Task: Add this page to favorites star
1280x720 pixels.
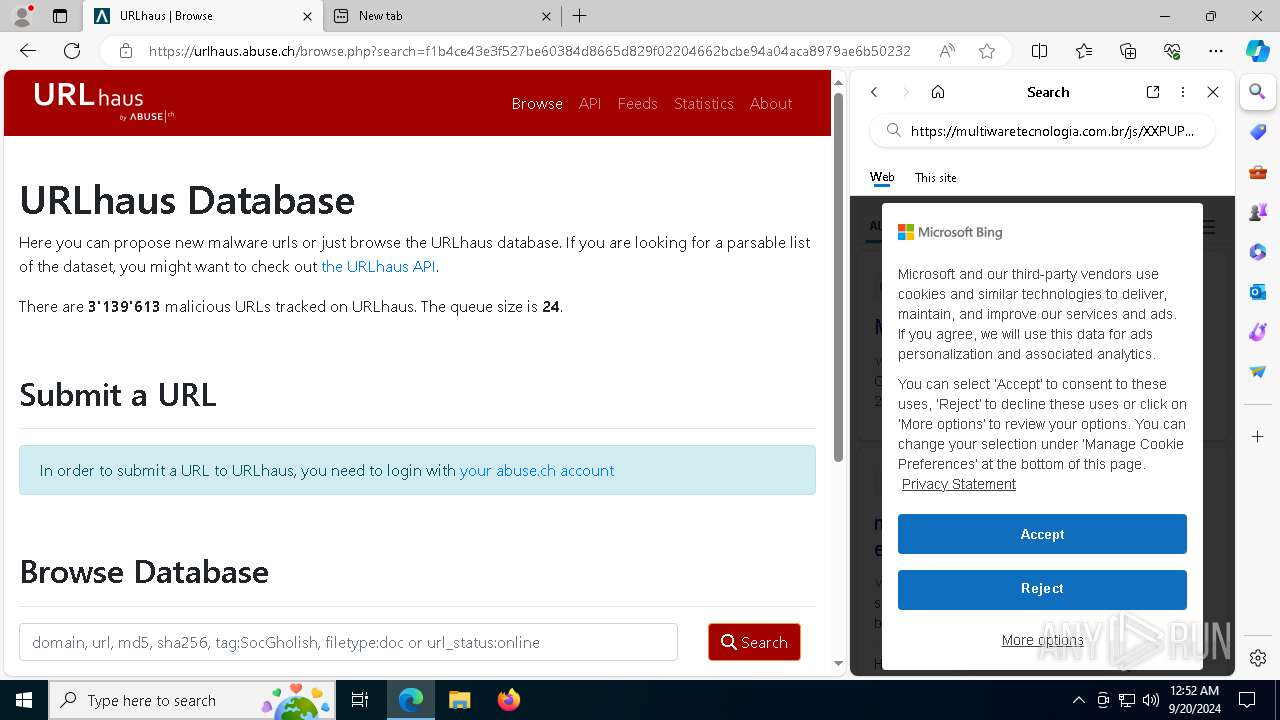Action: click(x=987, y=51)
